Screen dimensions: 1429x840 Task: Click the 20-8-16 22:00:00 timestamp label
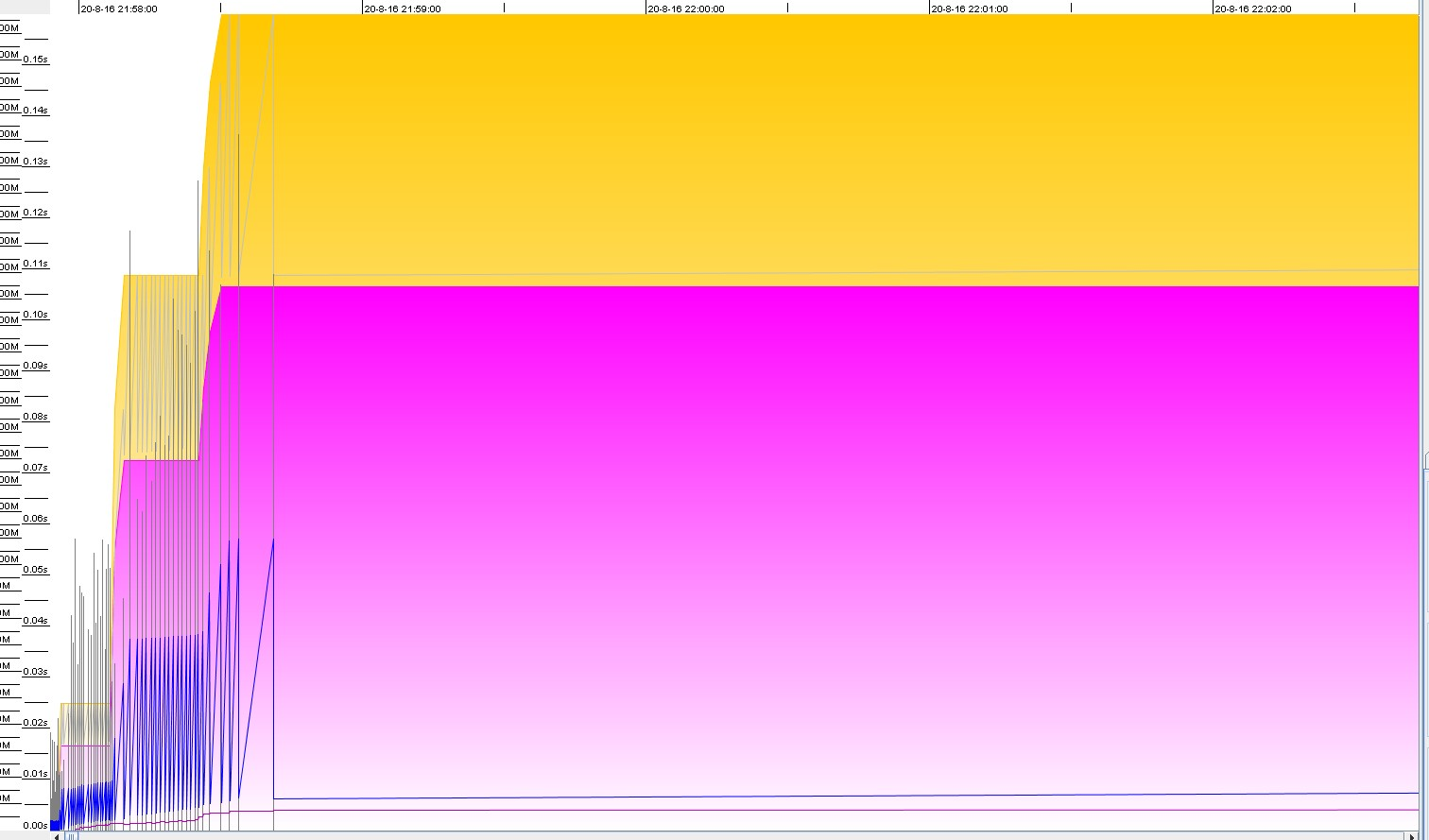(686, 9)
